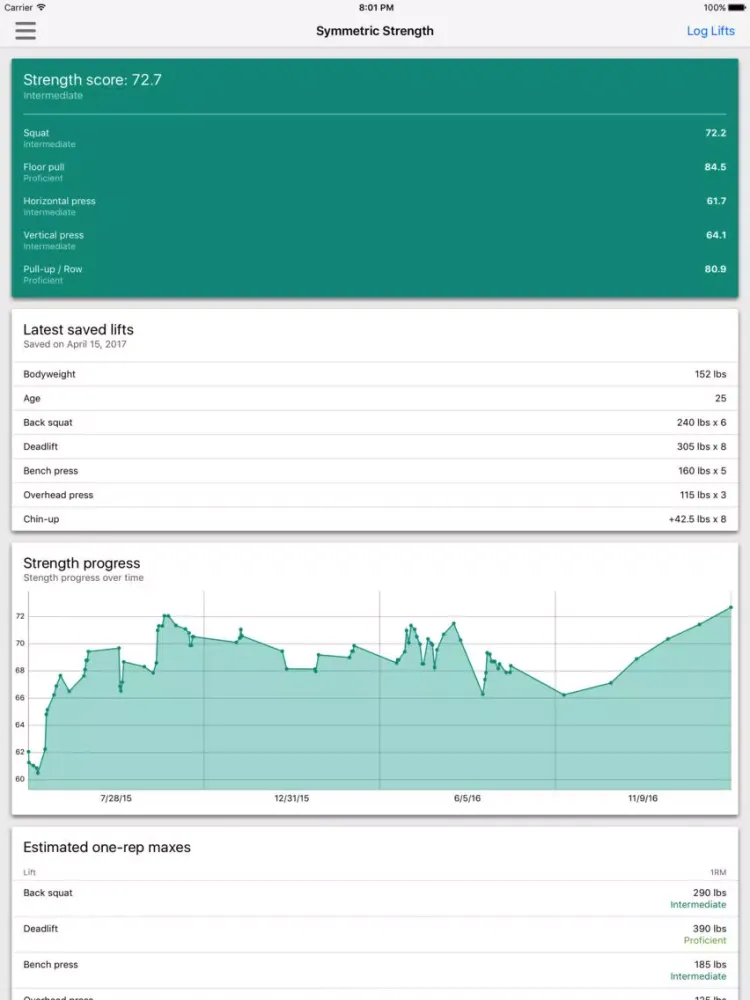Image resolution: width=750 pixels, height=1000 pixels.
Task: Click the Symmetric Strength title
Action: pyautogui.click(x=375, y=31)
